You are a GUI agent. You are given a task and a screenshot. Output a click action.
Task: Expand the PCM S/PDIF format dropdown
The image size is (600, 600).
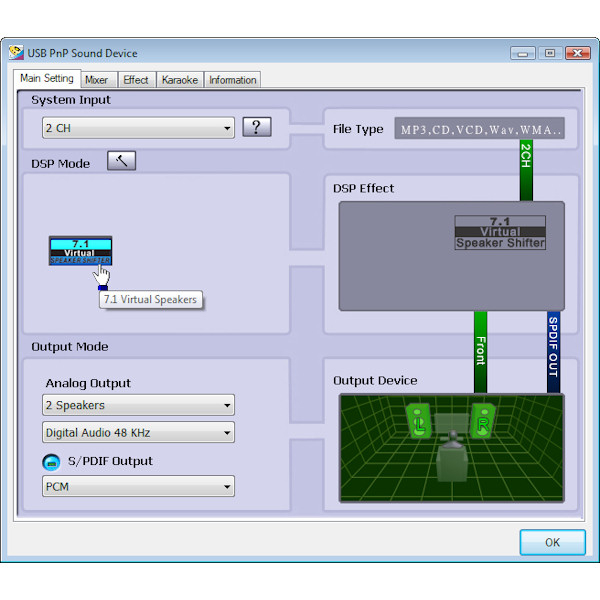[x=138, y=487]
